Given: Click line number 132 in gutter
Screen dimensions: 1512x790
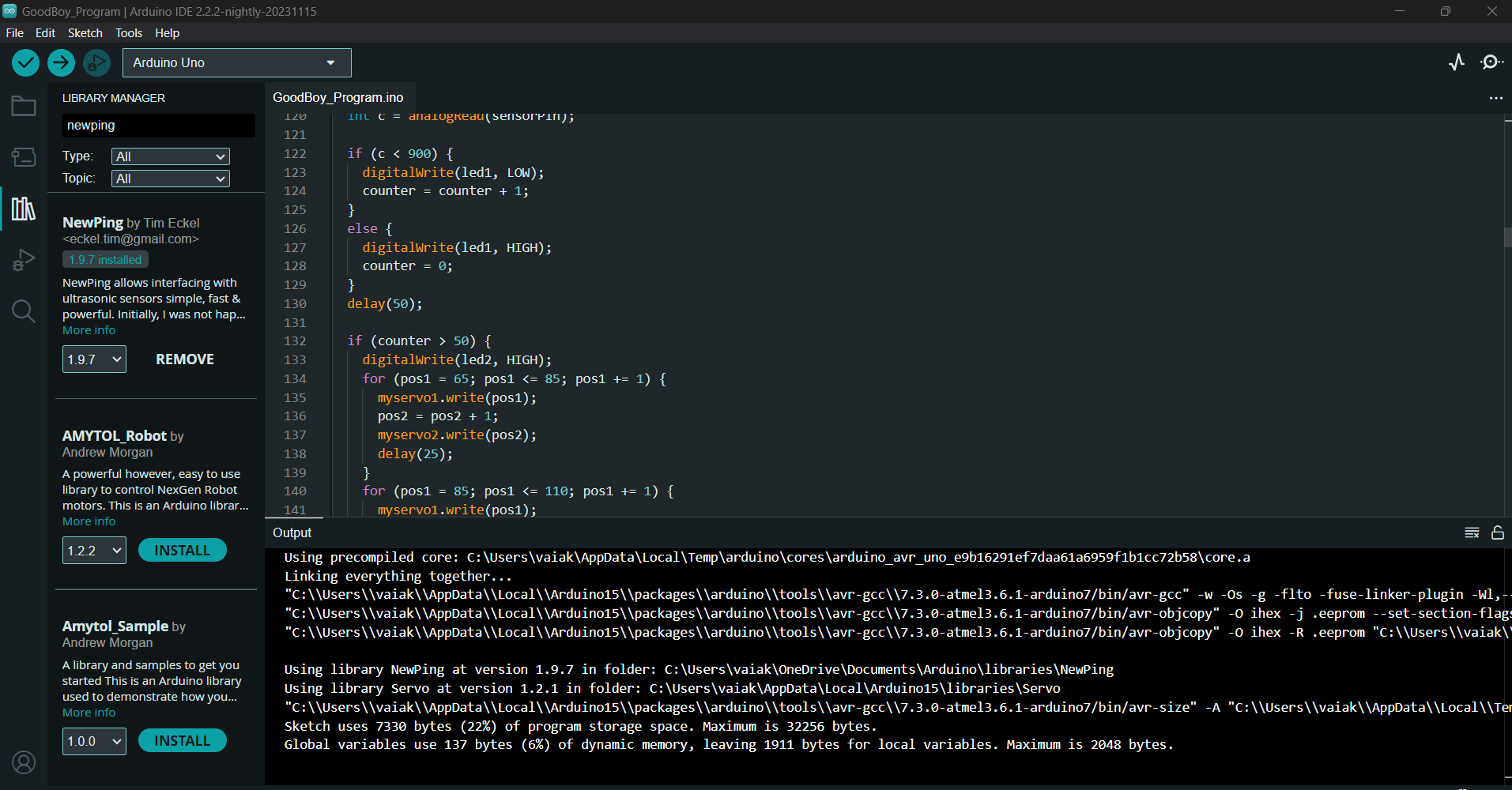Looking at the screenshot, I should (x=295, y=341).
